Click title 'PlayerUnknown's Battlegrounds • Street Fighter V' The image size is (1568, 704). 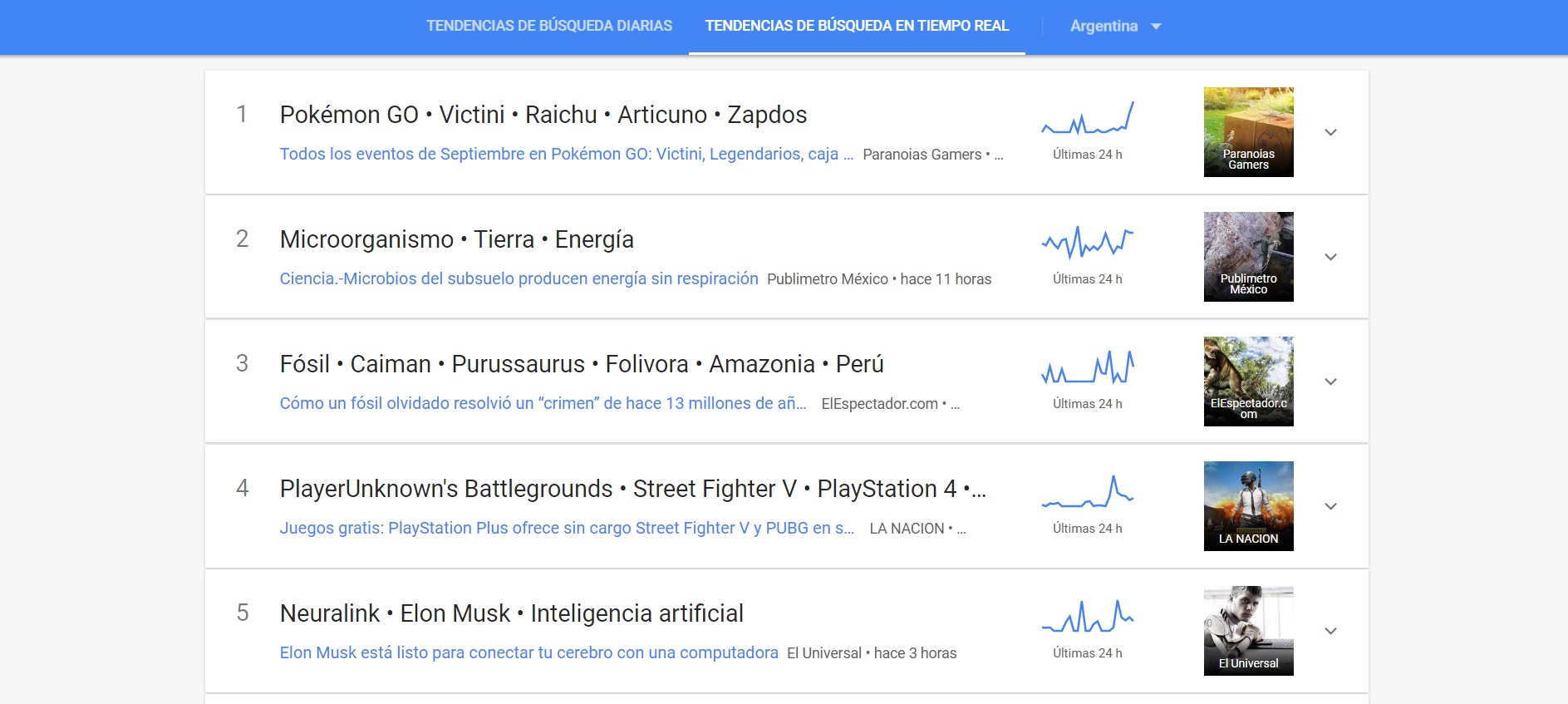(x=633, y=489)
